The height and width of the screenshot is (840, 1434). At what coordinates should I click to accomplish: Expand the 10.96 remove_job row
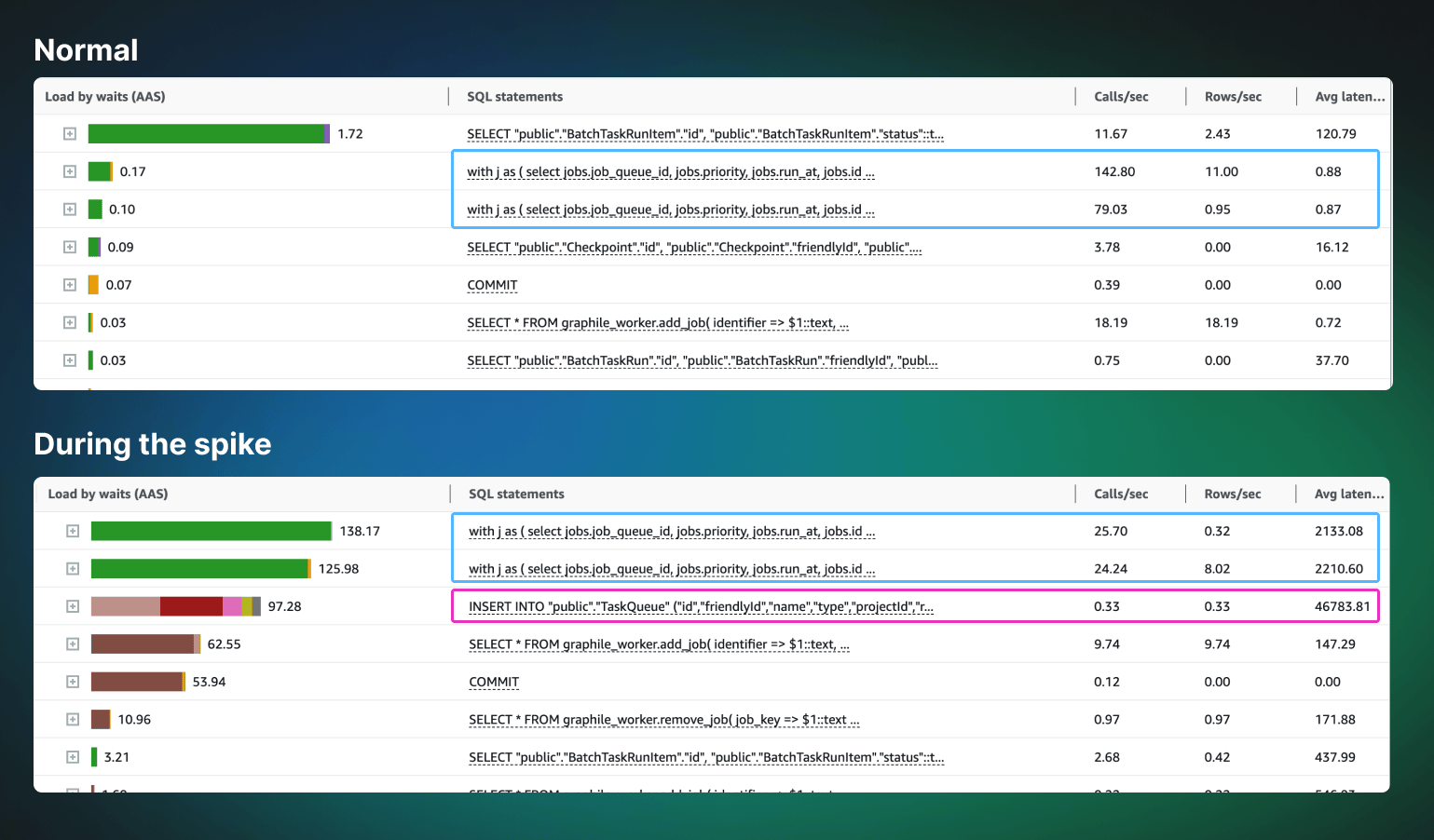pyautogui.click(x=73, y=720)
